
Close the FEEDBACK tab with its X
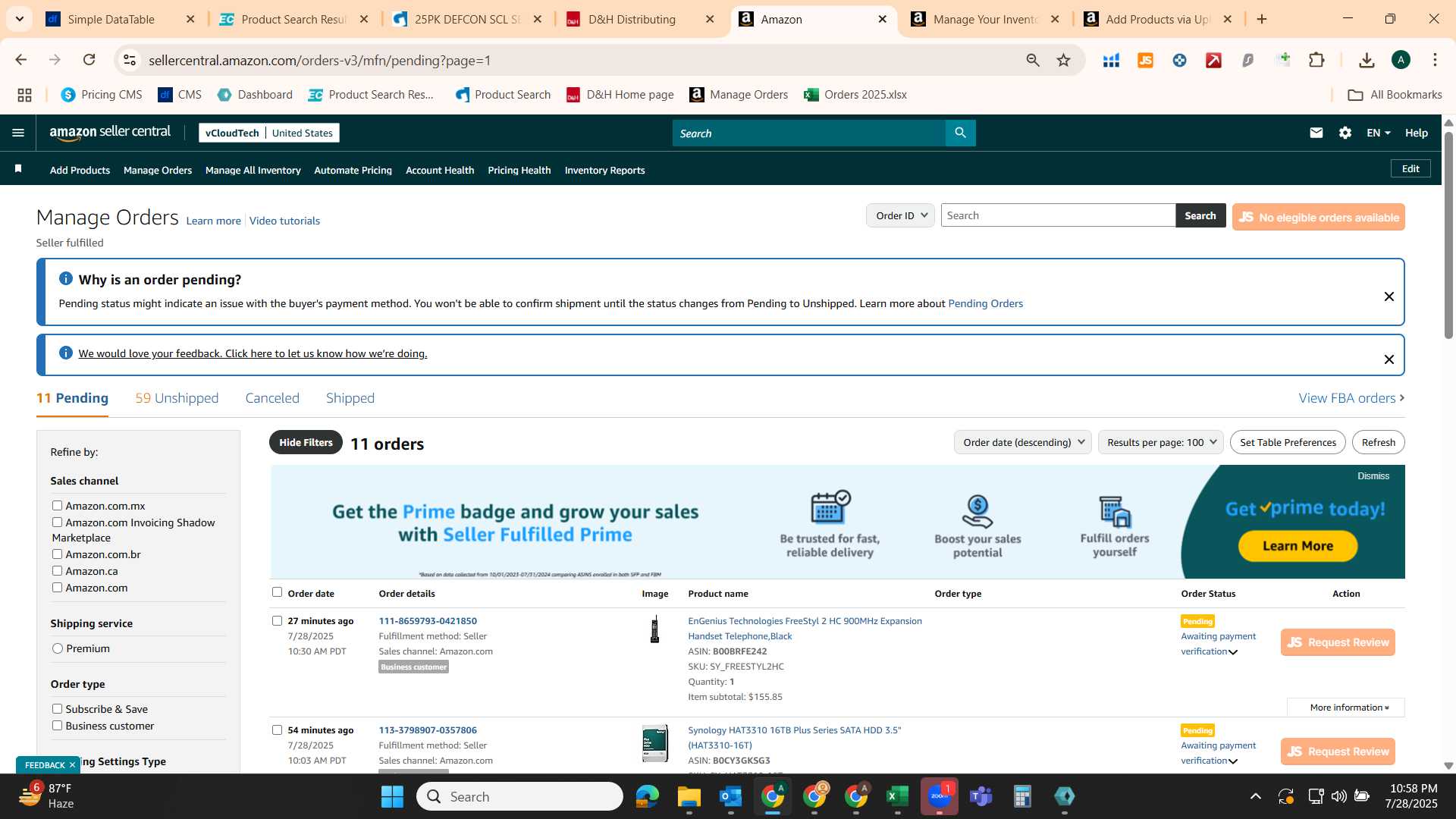(x=72, y=765)
